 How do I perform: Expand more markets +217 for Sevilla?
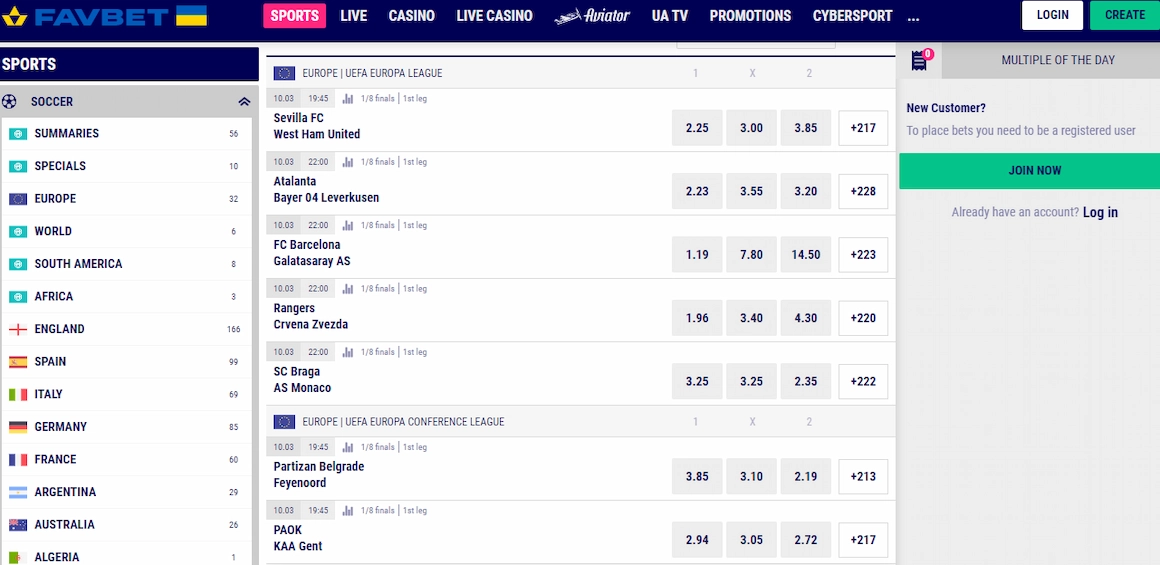[863, 128]
